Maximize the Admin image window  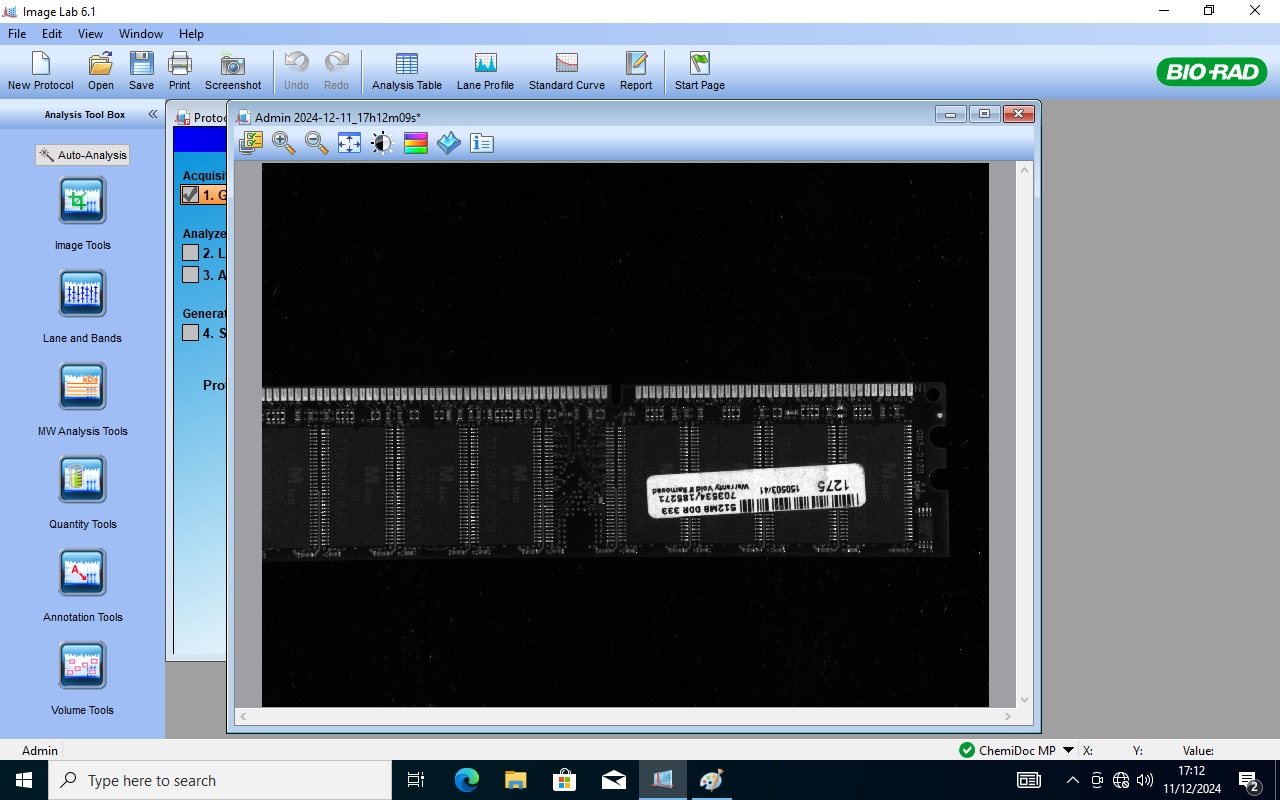pyautogui.click(x=984, y=114)
